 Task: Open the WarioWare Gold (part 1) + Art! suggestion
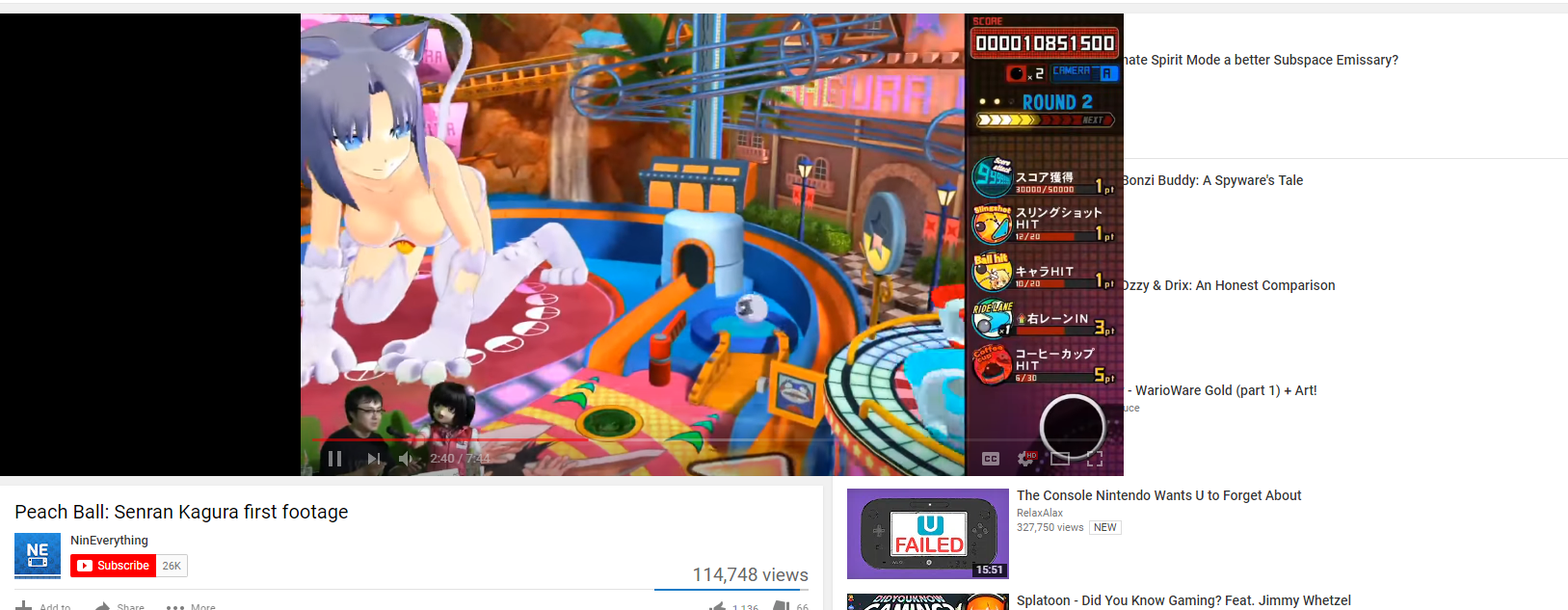[x=1222, y=390]
